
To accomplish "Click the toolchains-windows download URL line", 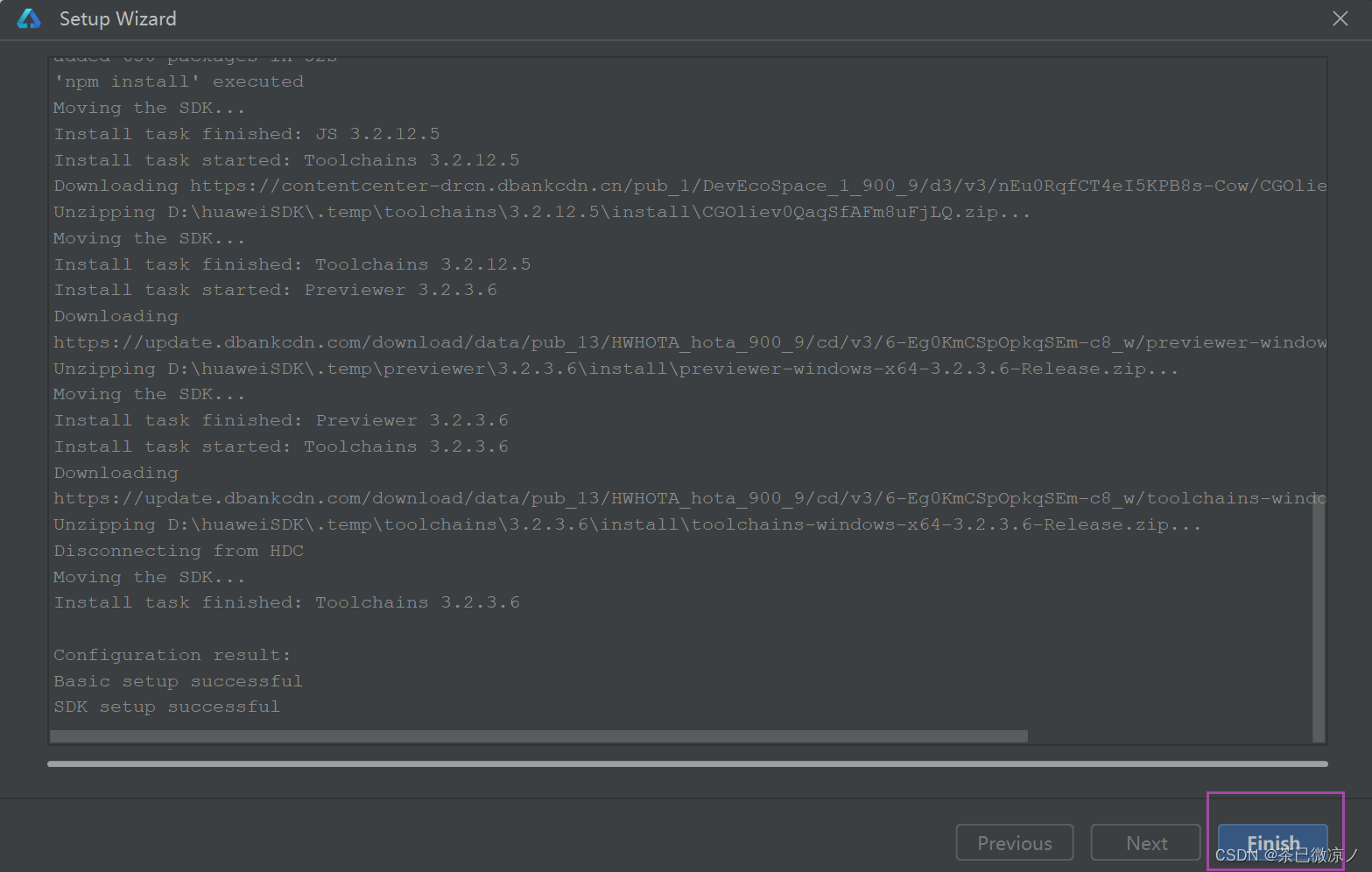I will (690, 498).
